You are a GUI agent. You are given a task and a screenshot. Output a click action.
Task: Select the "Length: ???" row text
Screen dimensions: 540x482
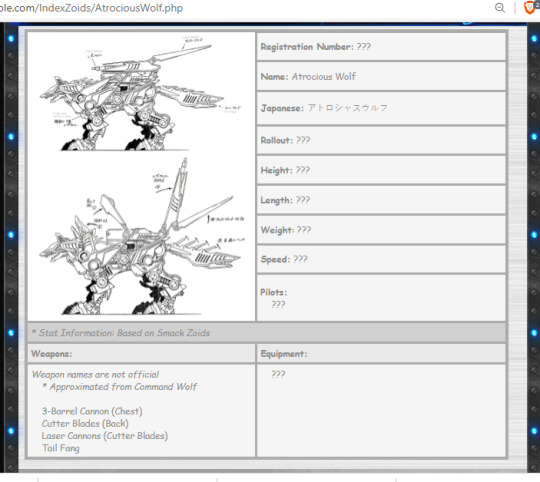[285, 200]
